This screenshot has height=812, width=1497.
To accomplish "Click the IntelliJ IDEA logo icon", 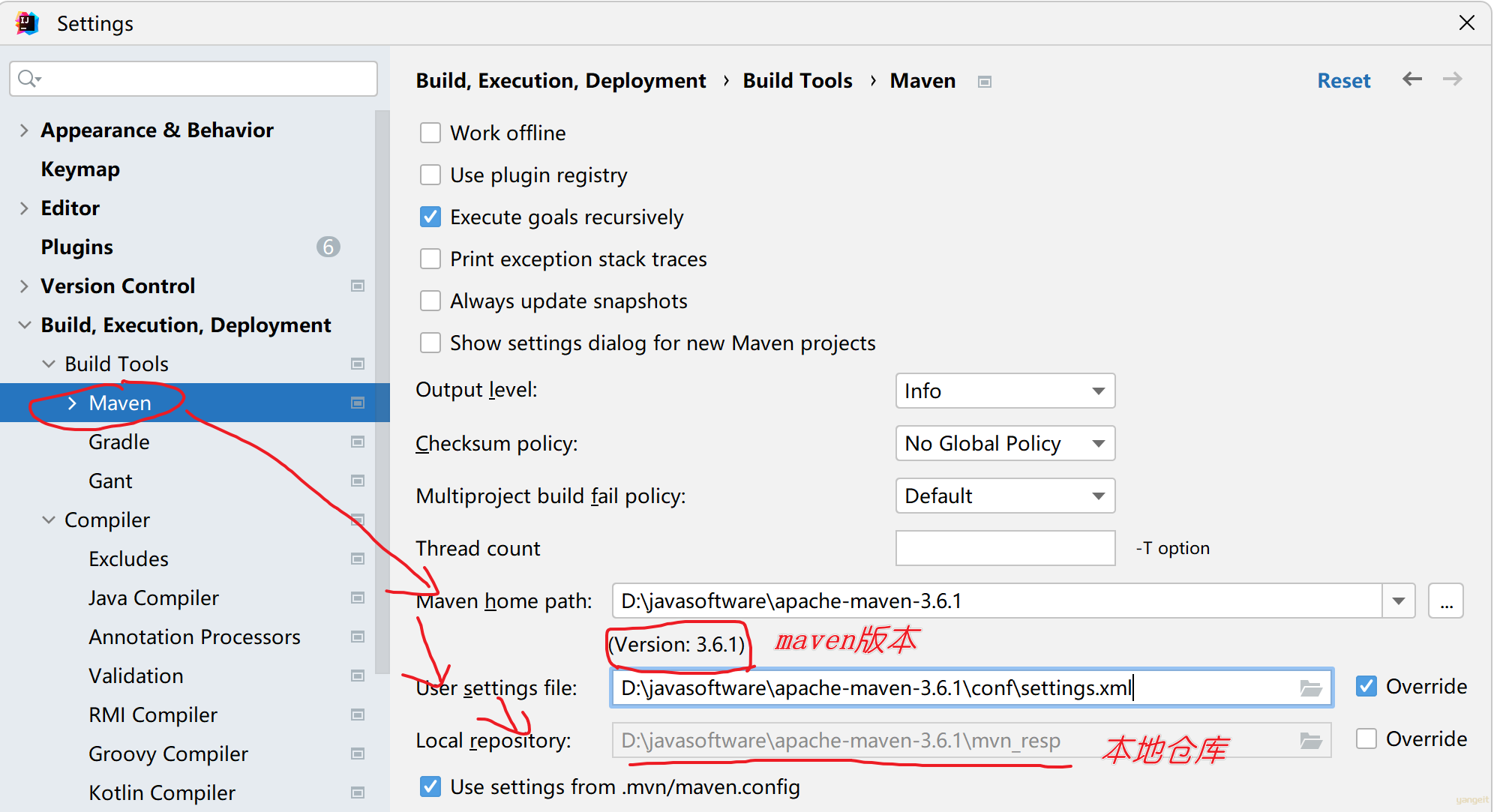I will click(x=27, y=23).
